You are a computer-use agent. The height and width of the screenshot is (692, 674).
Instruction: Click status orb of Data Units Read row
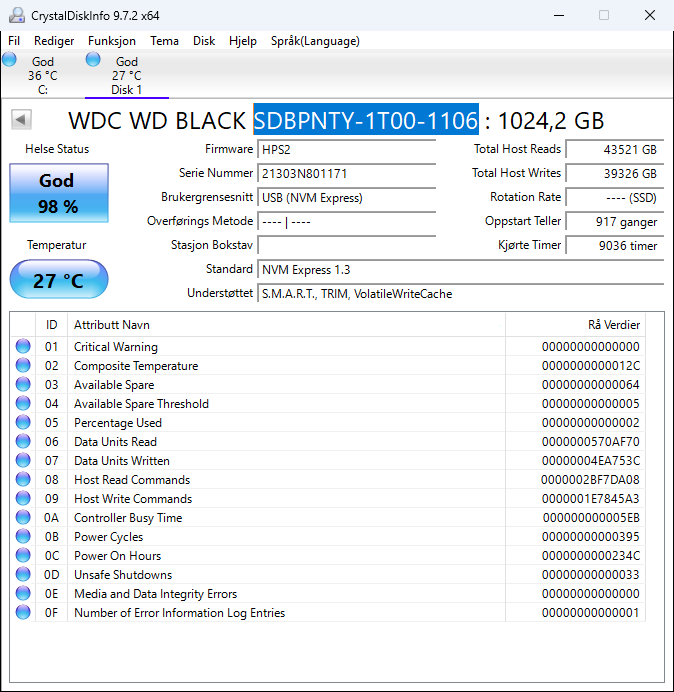tap(23, 441)
